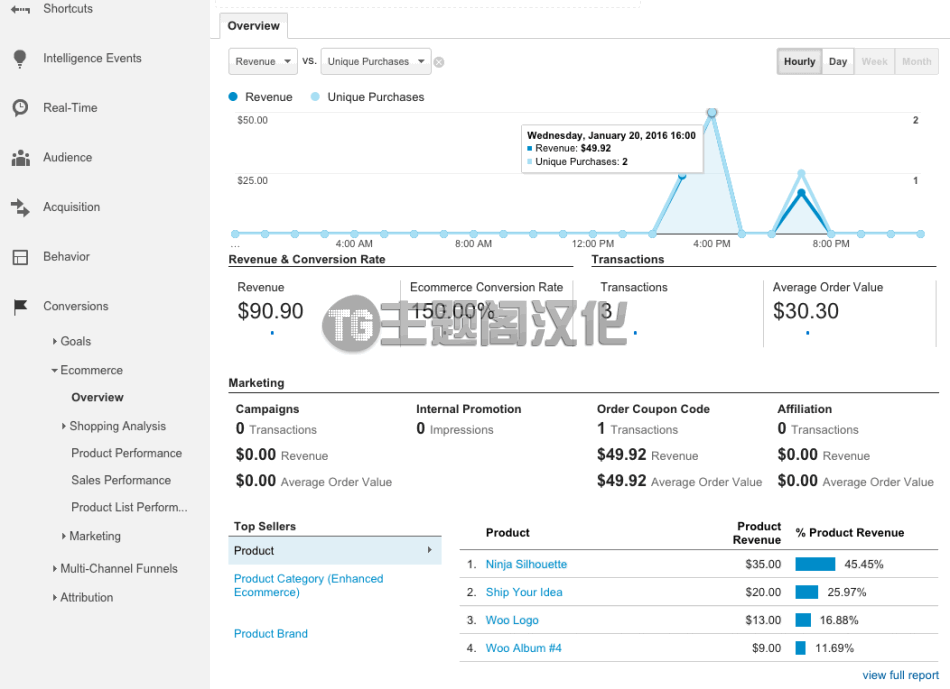Click the Revenue legend color dot

click(x=233, y=97)
